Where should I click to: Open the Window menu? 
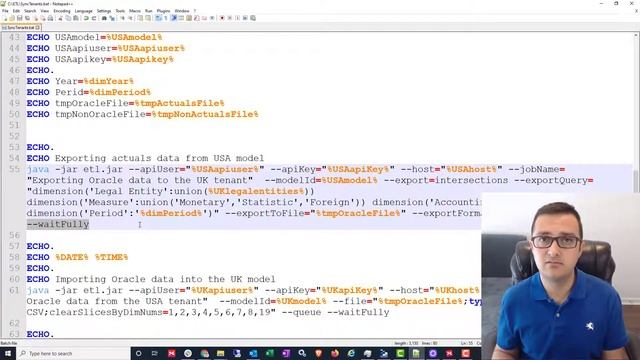point(182,11)
